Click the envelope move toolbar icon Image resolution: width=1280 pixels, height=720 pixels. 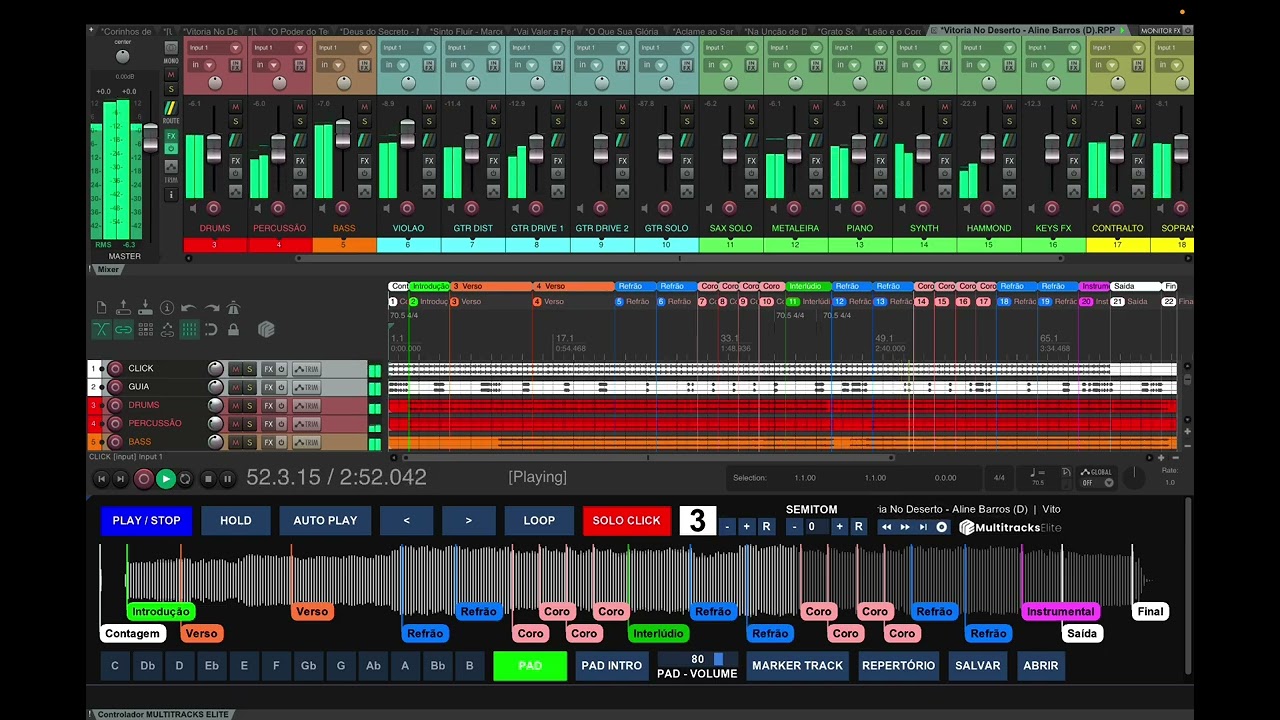pyautogui.click(x=167, y=329)
